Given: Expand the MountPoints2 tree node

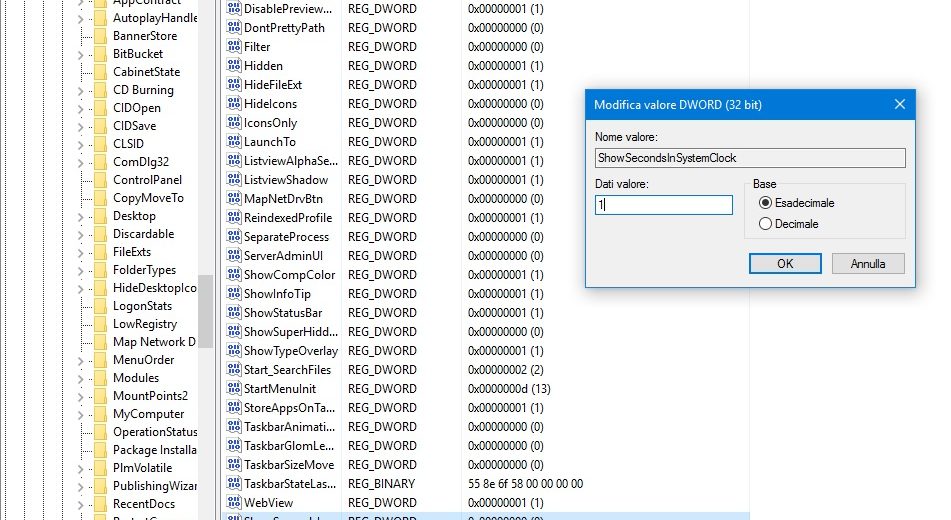Looking at the screenshot, I should 82,396.
